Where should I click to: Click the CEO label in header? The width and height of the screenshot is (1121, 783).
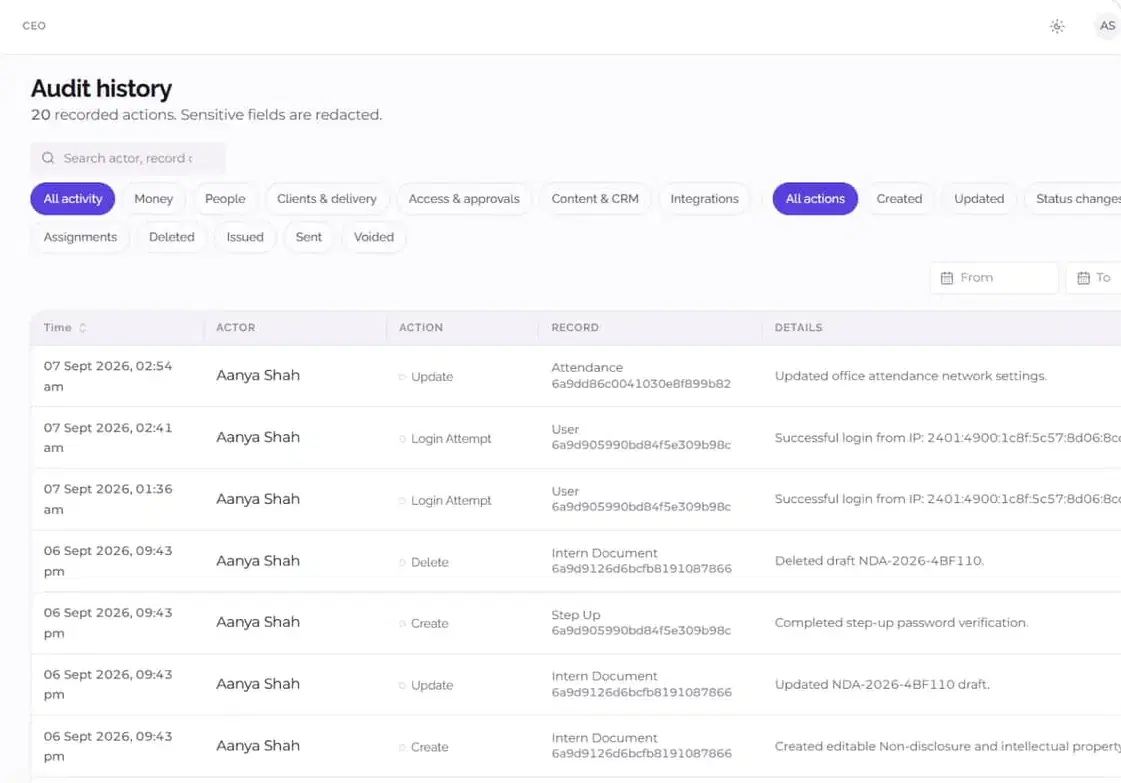[34, 26]
